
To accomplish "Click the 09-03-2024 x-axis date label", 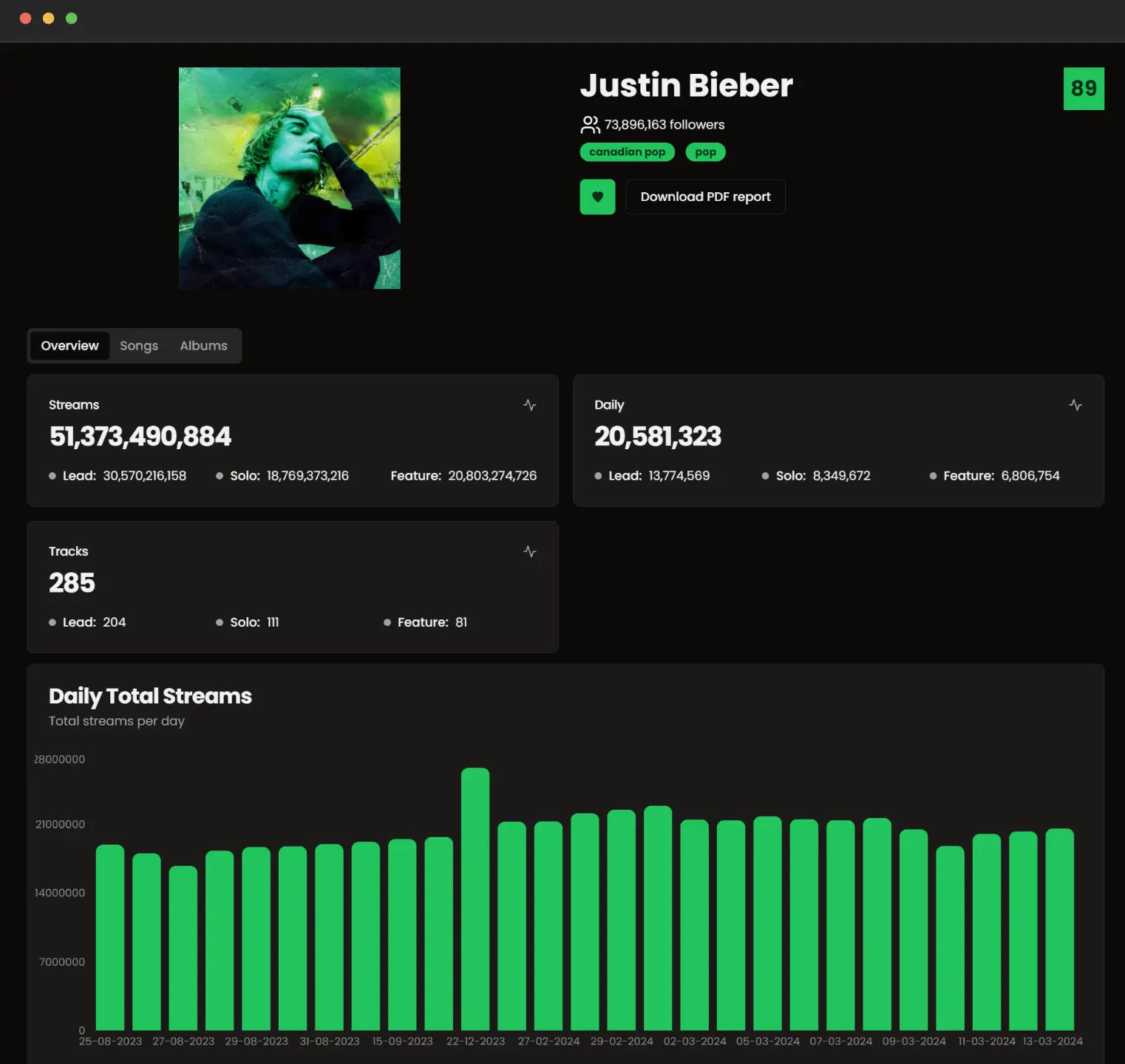I will pyautogui.click(x=914, y=1041).
